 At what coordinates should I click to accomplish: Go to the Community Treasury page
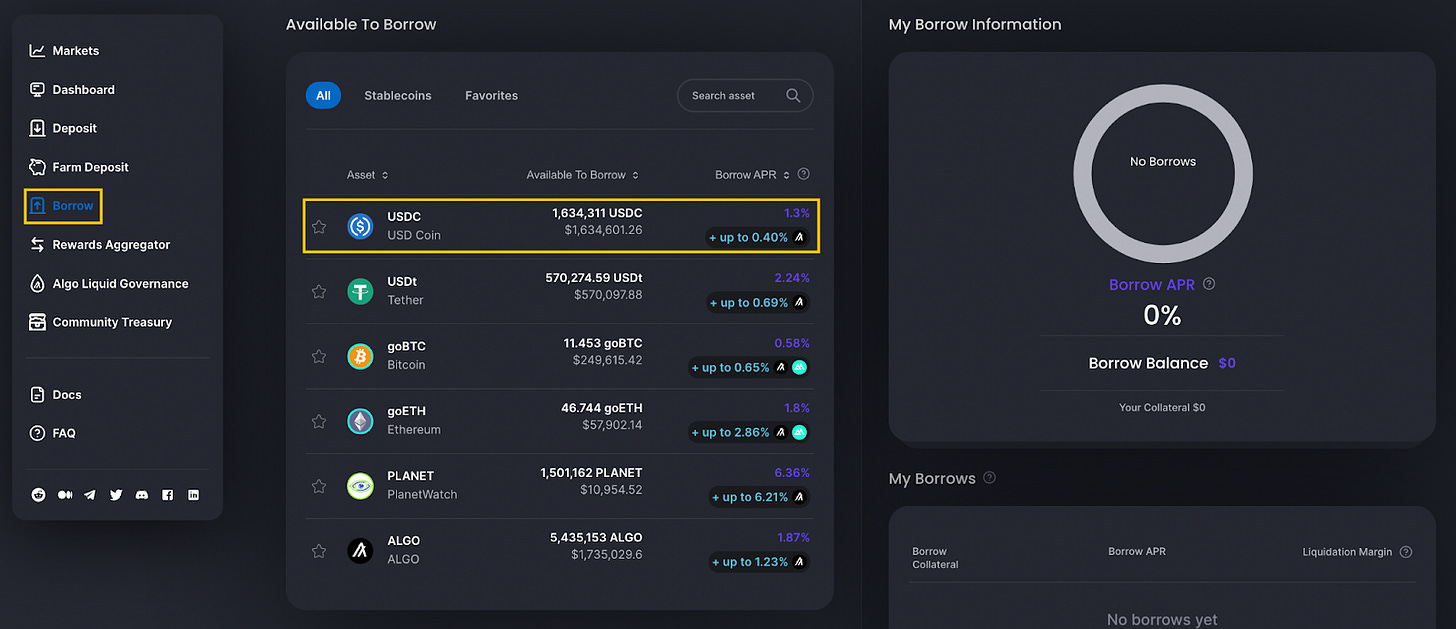100,322
